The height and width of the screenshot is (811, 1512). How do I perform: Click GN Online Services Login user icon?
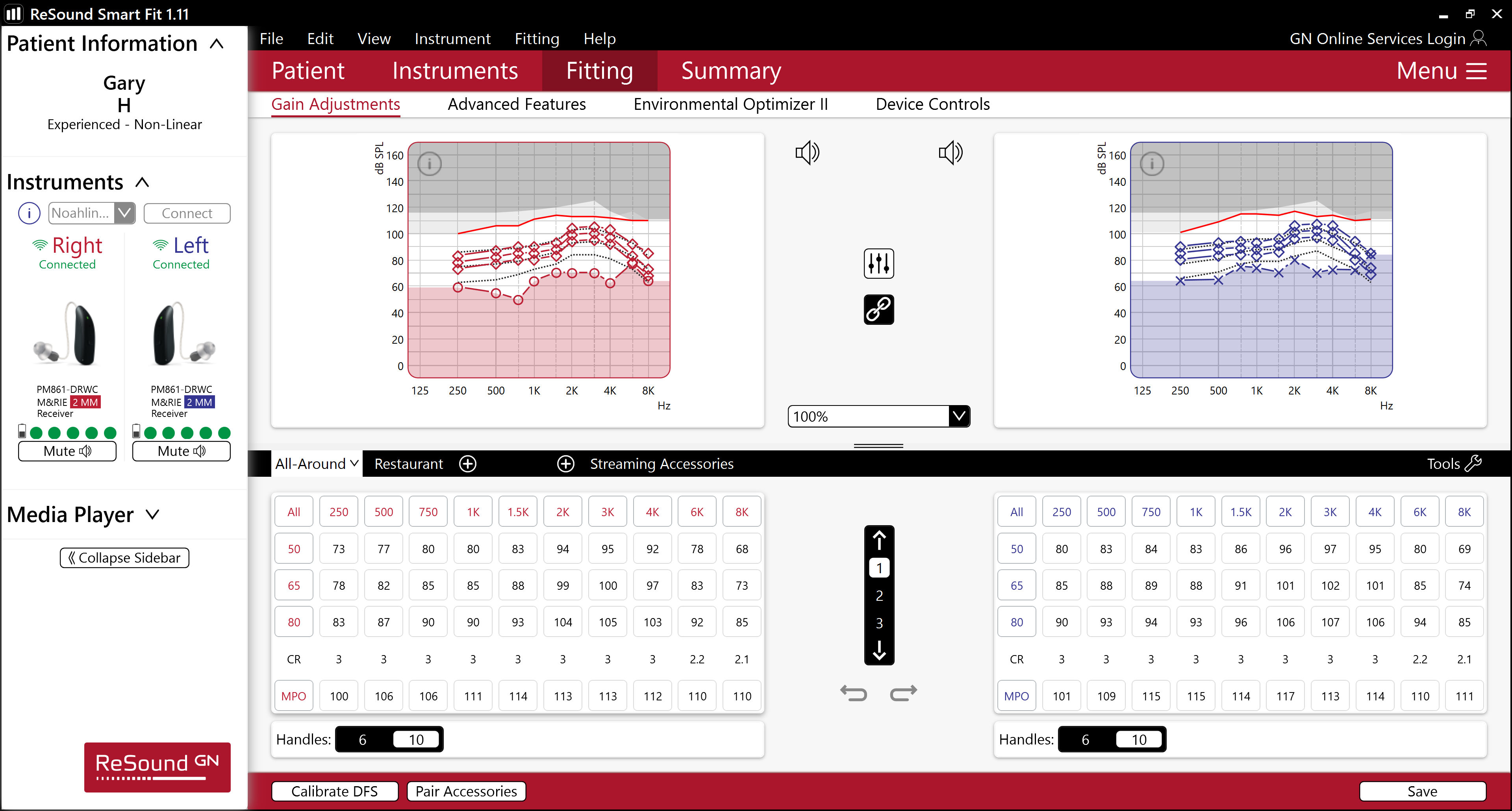(1479, 38)
